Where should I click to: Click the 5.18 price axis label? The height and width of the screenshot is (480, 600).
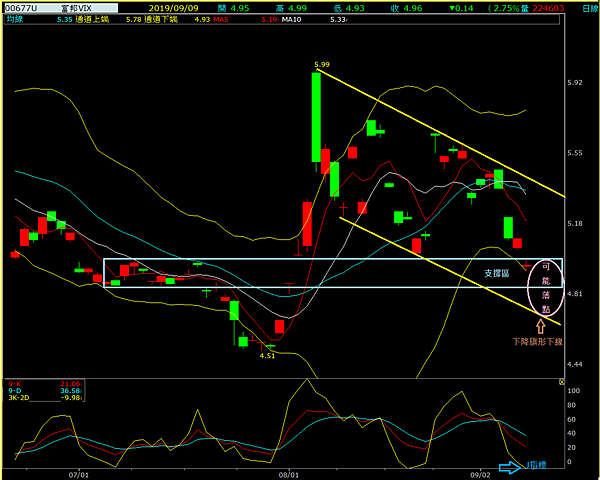click(x=575, y=223)
